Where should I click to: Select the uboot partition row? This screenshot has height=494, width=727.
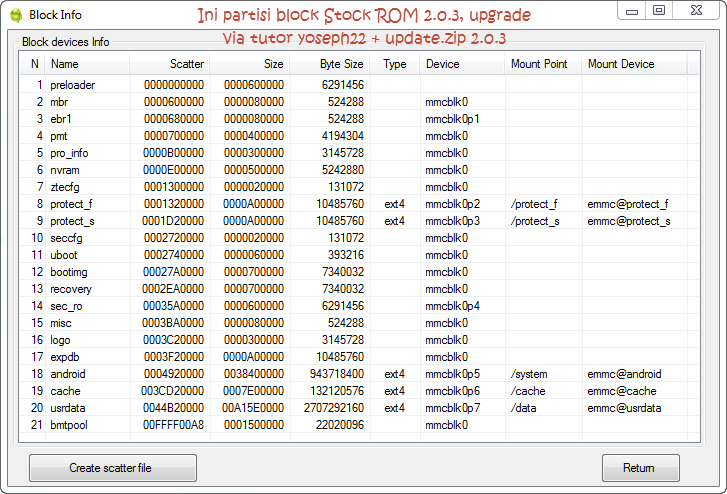[x=360, y=255]
